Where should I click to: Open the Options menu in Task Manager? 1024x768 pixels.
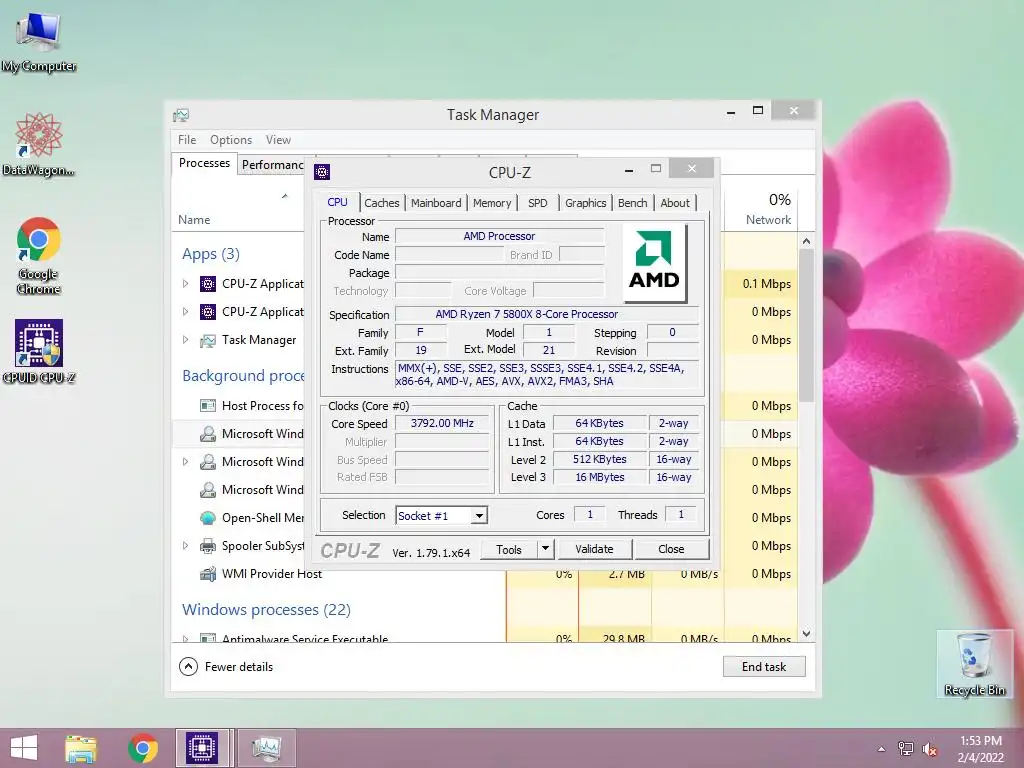point(231,140)
